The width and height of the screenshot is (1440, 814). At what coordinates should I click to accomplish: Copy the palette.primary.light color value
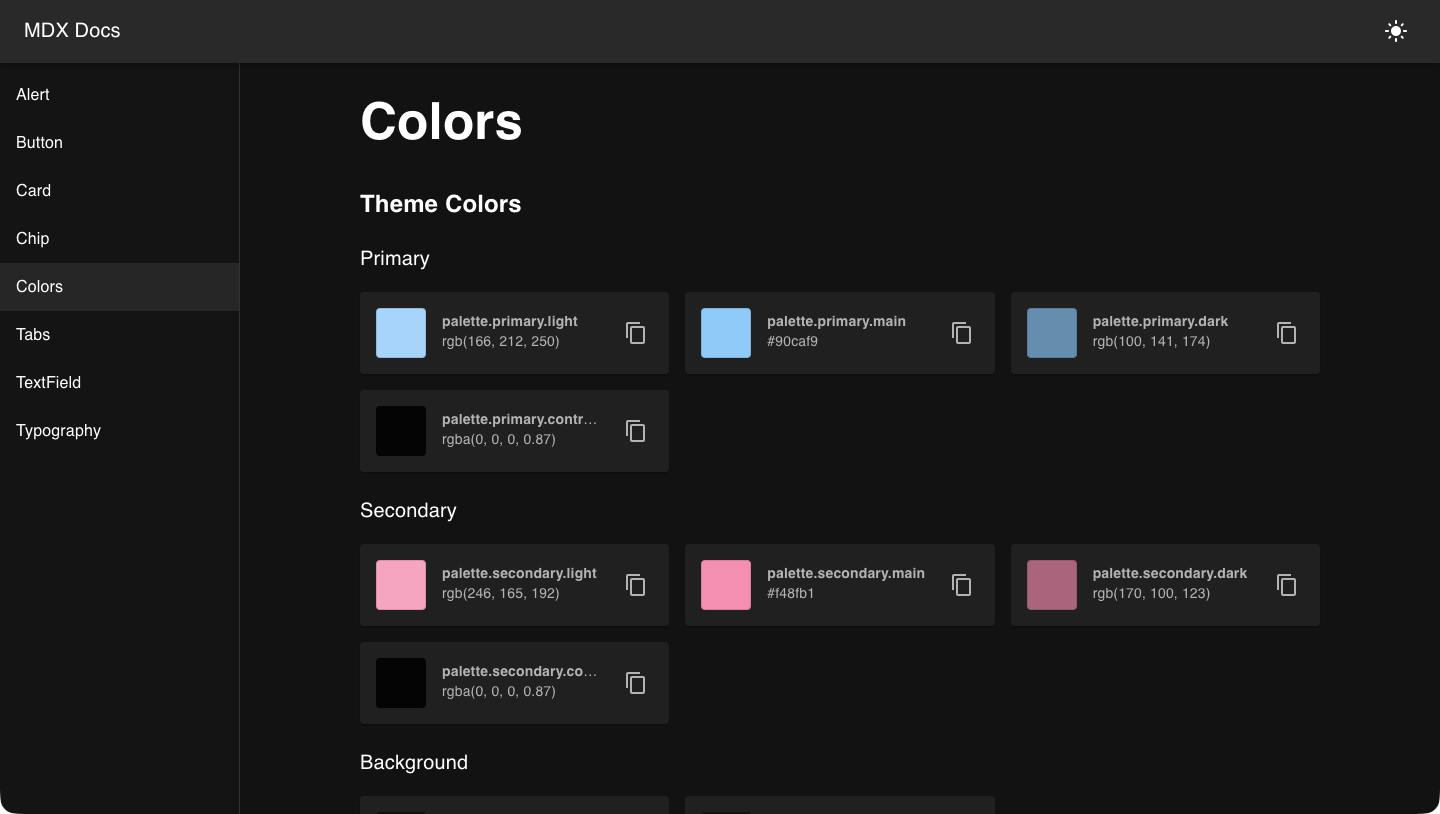coord(636,332)
